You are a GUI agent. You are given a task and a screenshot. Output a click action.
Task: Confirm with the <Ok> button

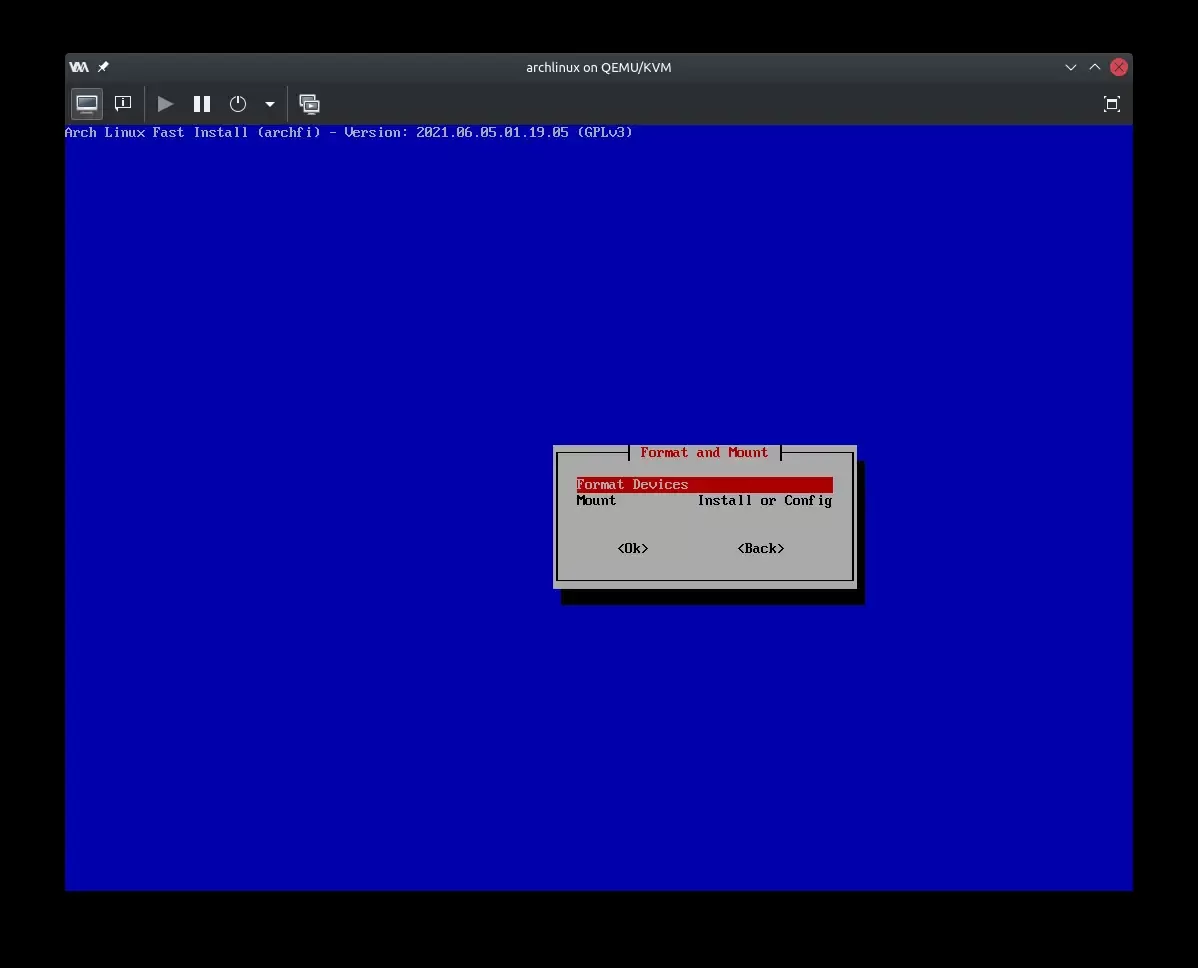click(x=633, y=548)
